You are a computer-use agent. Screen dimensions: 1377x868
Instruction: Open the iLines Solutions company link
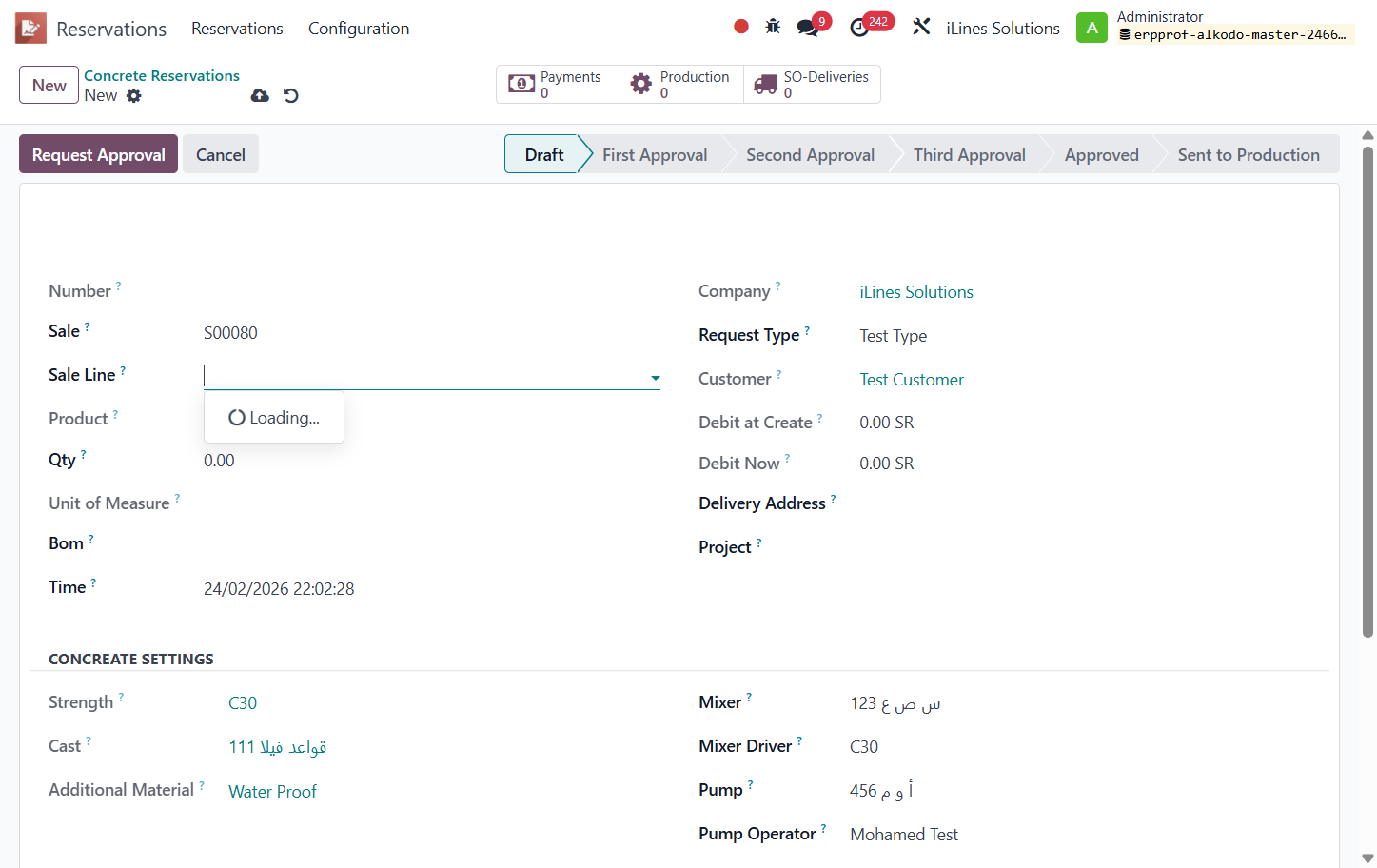(x=916, y=292)
